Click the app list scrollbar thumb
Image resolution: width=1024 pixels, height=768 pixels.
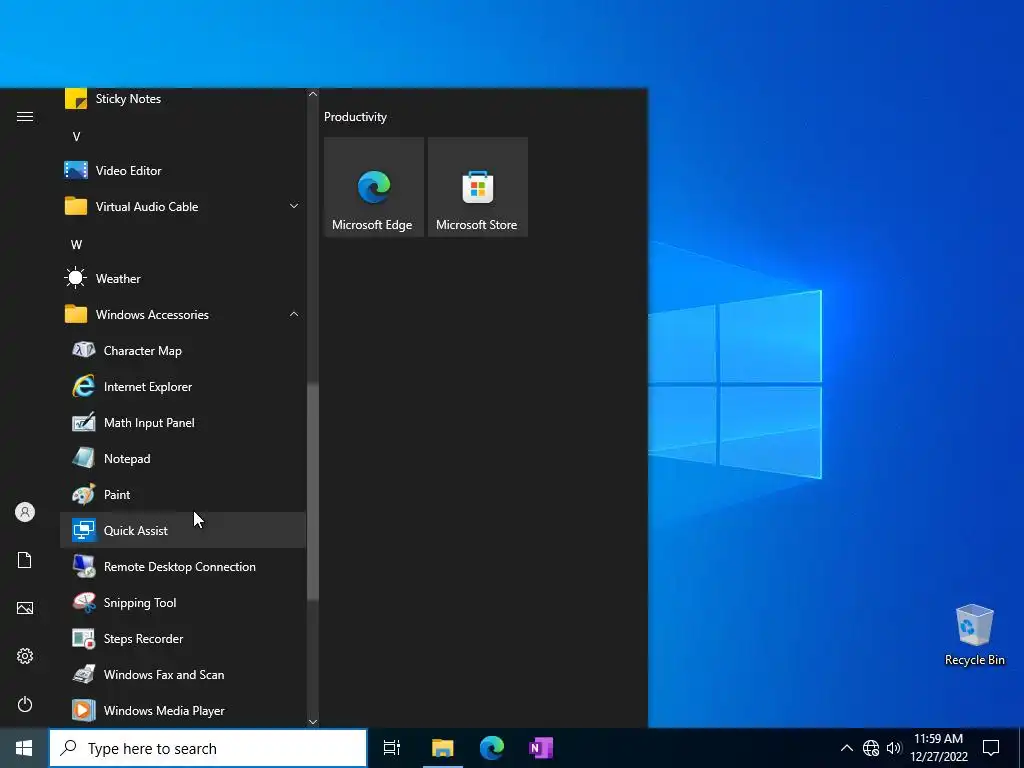coord(313,492)
